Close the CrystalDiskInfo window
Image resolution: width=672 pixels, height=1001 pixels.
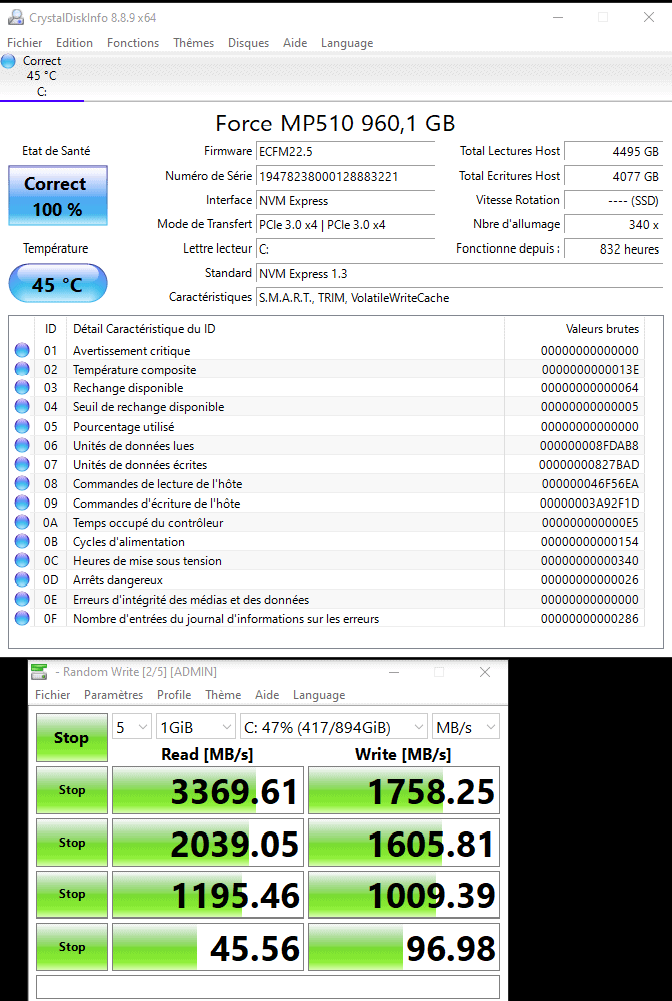click(x=649, y=18)
